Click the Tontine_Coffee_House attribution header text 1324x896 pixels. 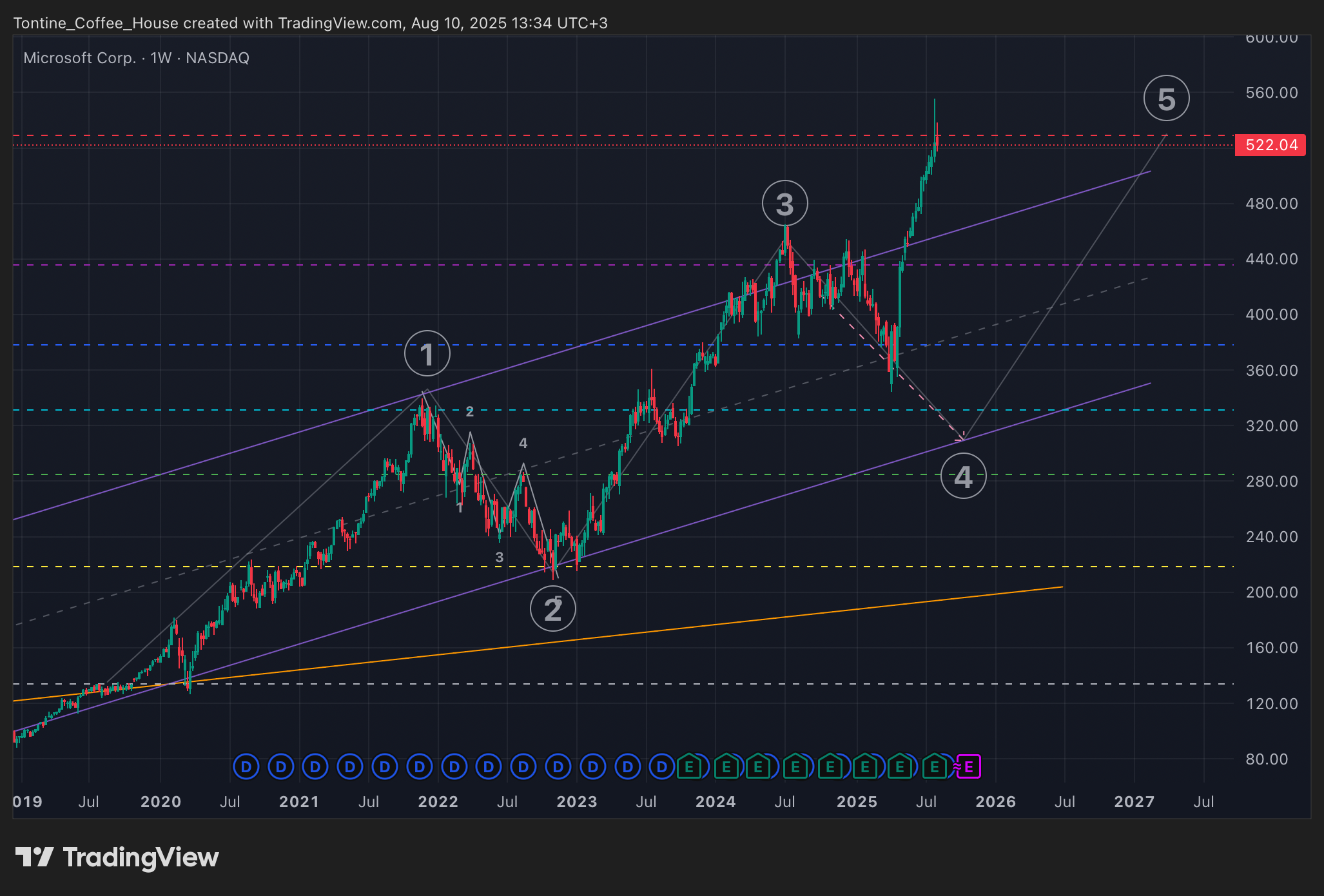click(310, 23)
